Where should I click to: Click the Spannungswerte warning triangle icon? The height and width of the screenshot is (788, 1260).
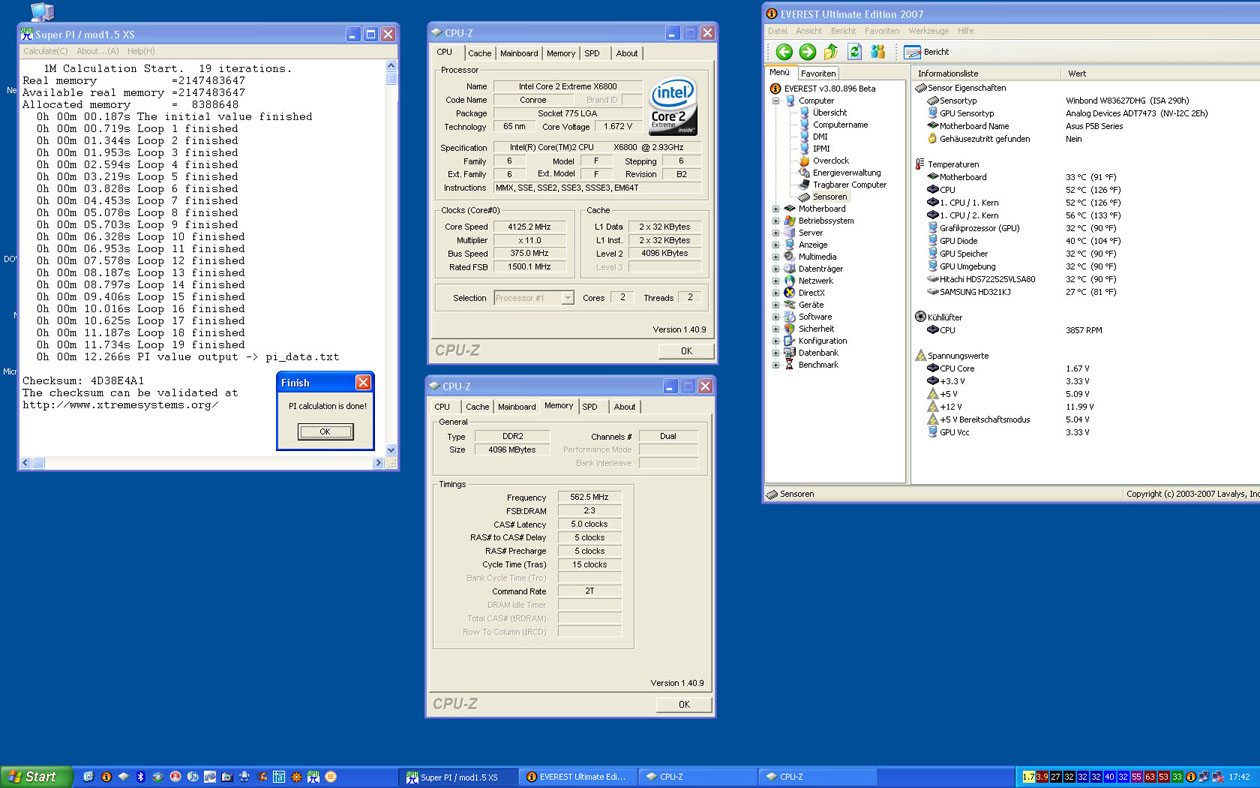(920, 355)
